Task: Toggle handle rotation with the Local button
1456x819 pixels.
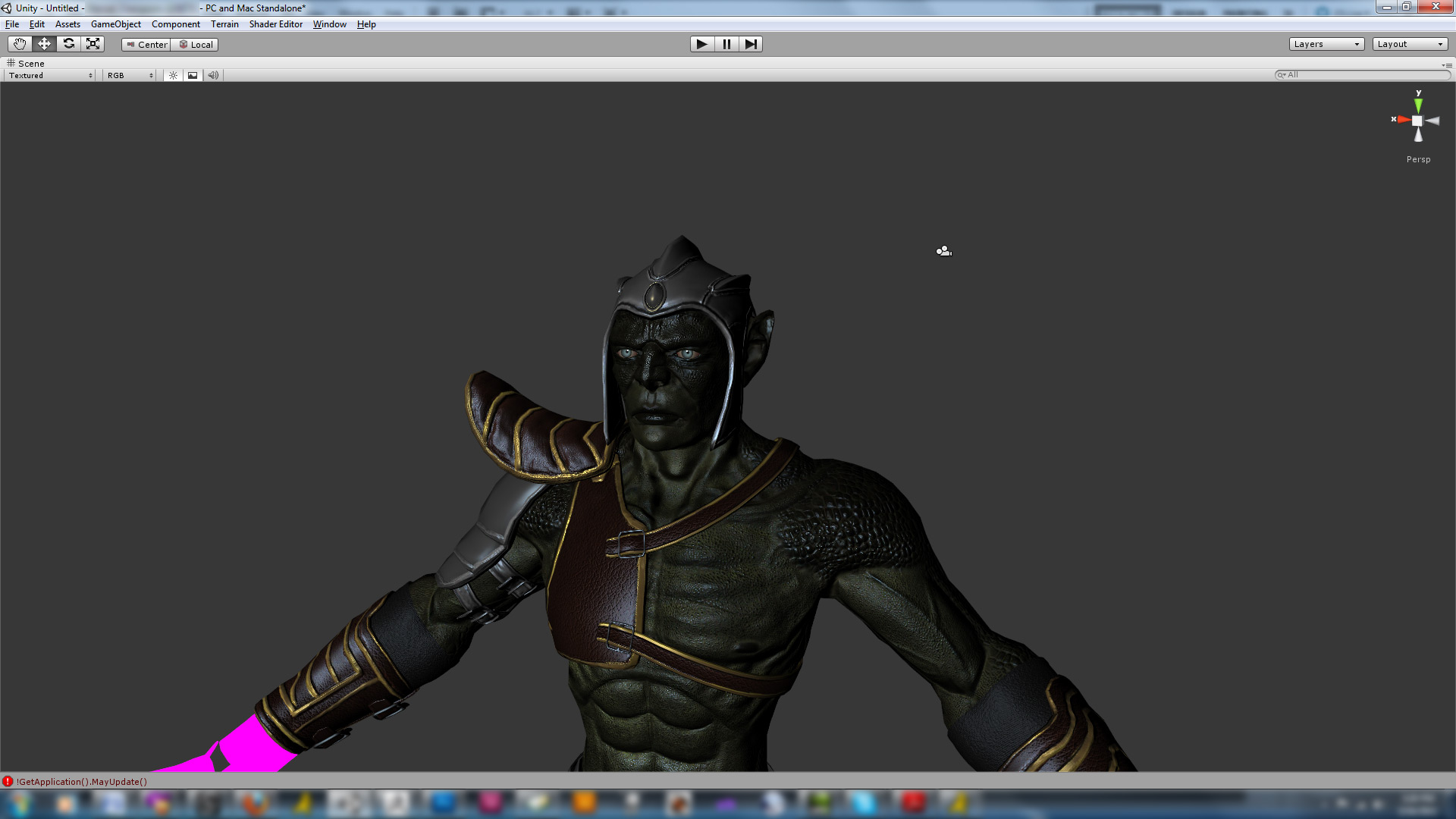Action: [x=195, y=45]
